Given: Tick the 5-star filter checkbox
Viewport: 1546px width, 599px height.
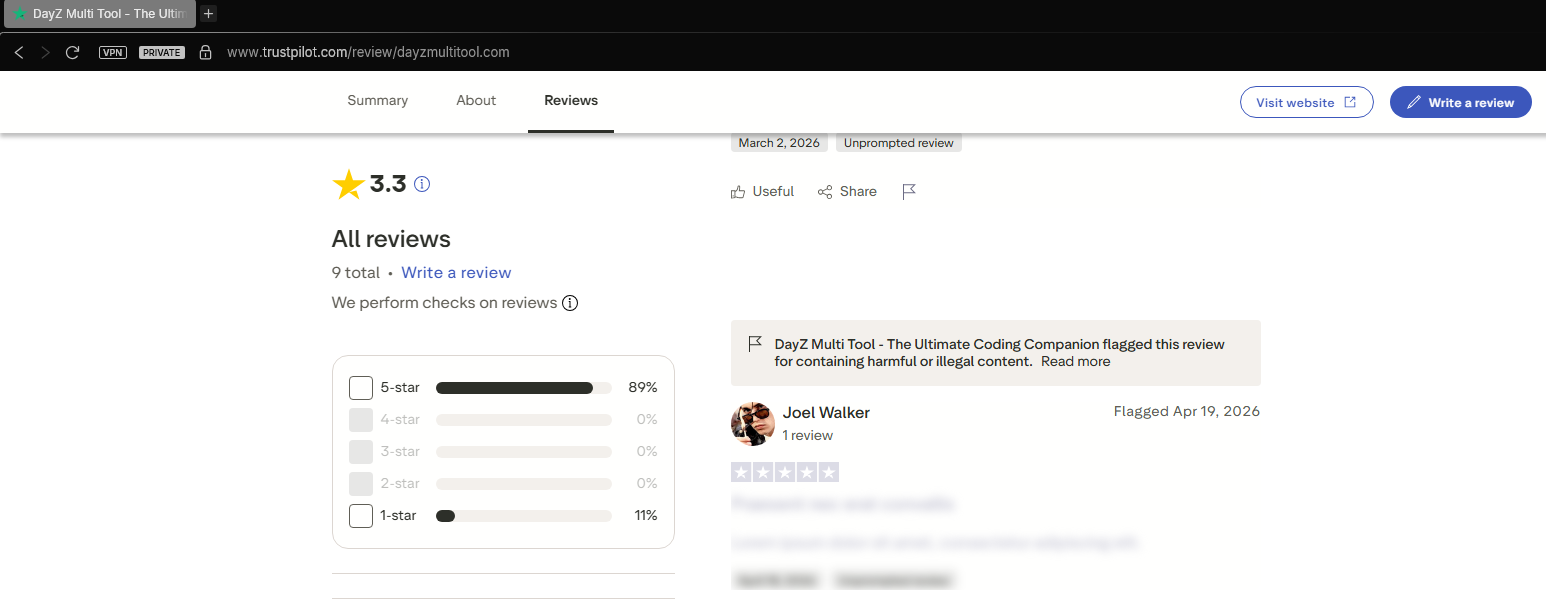Looking at the screenshot, I should 361,388.
